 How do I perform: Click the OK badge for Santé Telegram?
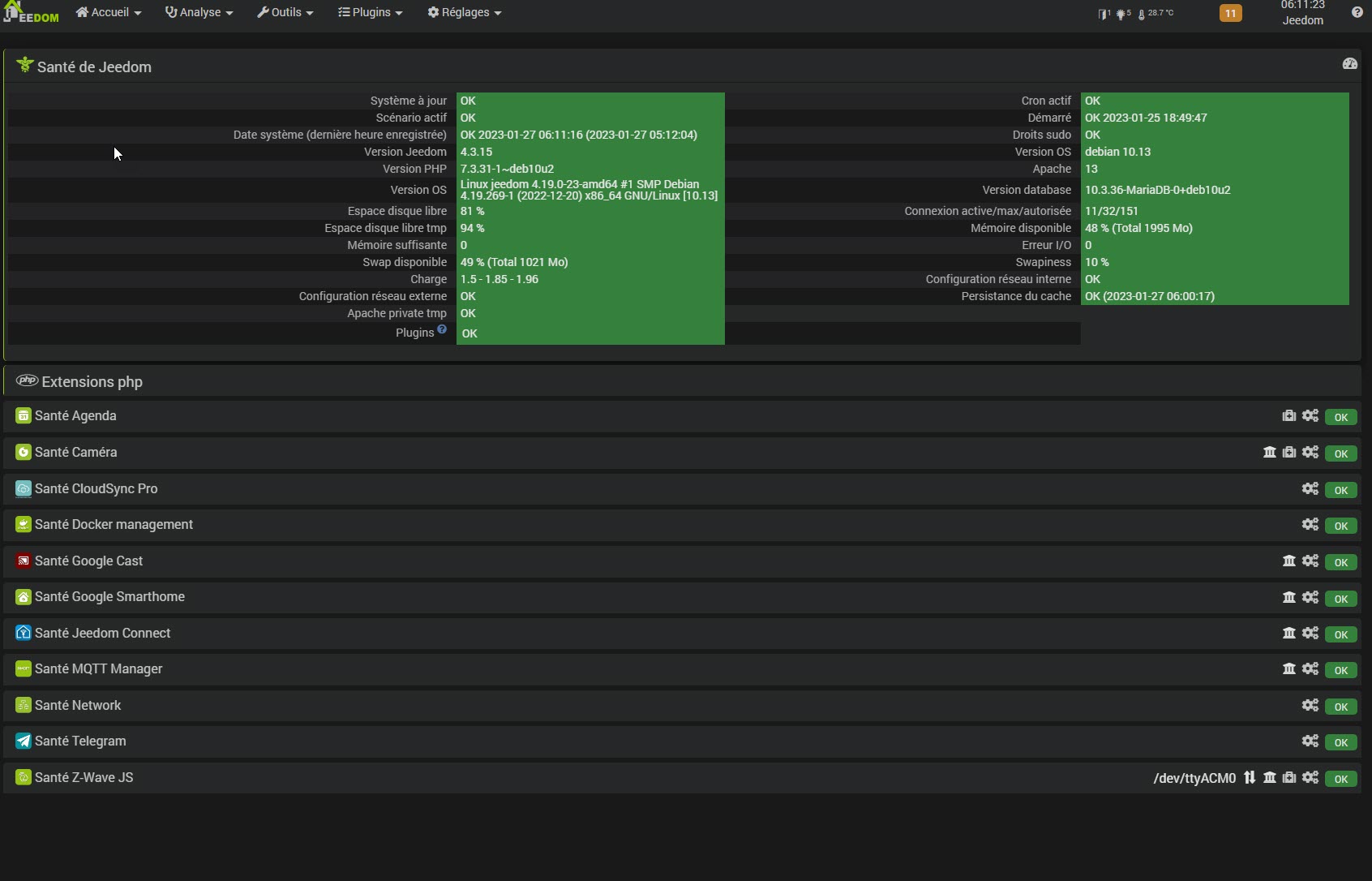1341,742
